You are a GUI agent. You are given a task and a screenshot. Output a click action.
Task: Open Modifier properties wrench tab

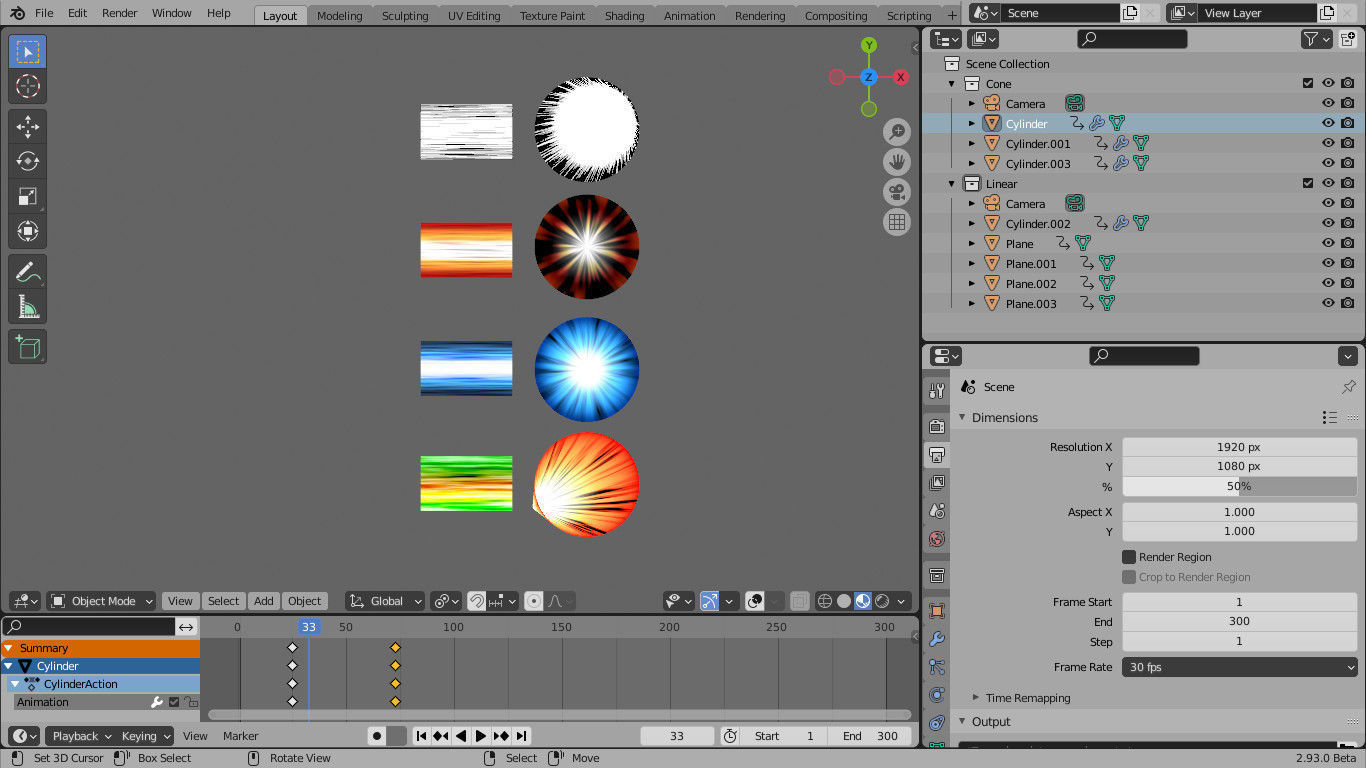[937, 639]
